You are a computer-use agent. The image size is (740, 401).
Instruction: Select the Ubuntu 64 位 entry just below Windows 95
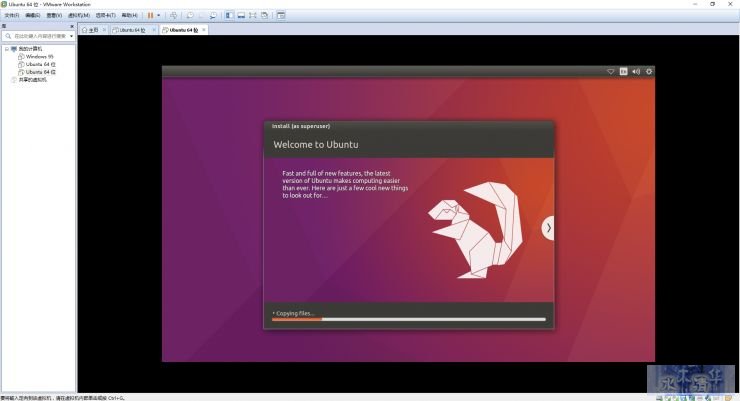click(41, 64)
